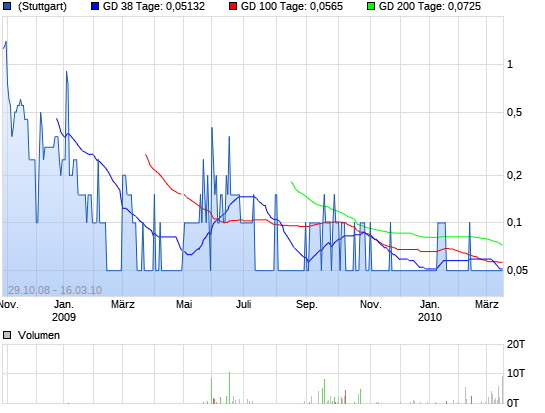This screenshot has height=413, width=545.
Task: Select the '(Stuttgart)' legend label
Action: click(x=42, y=6)
